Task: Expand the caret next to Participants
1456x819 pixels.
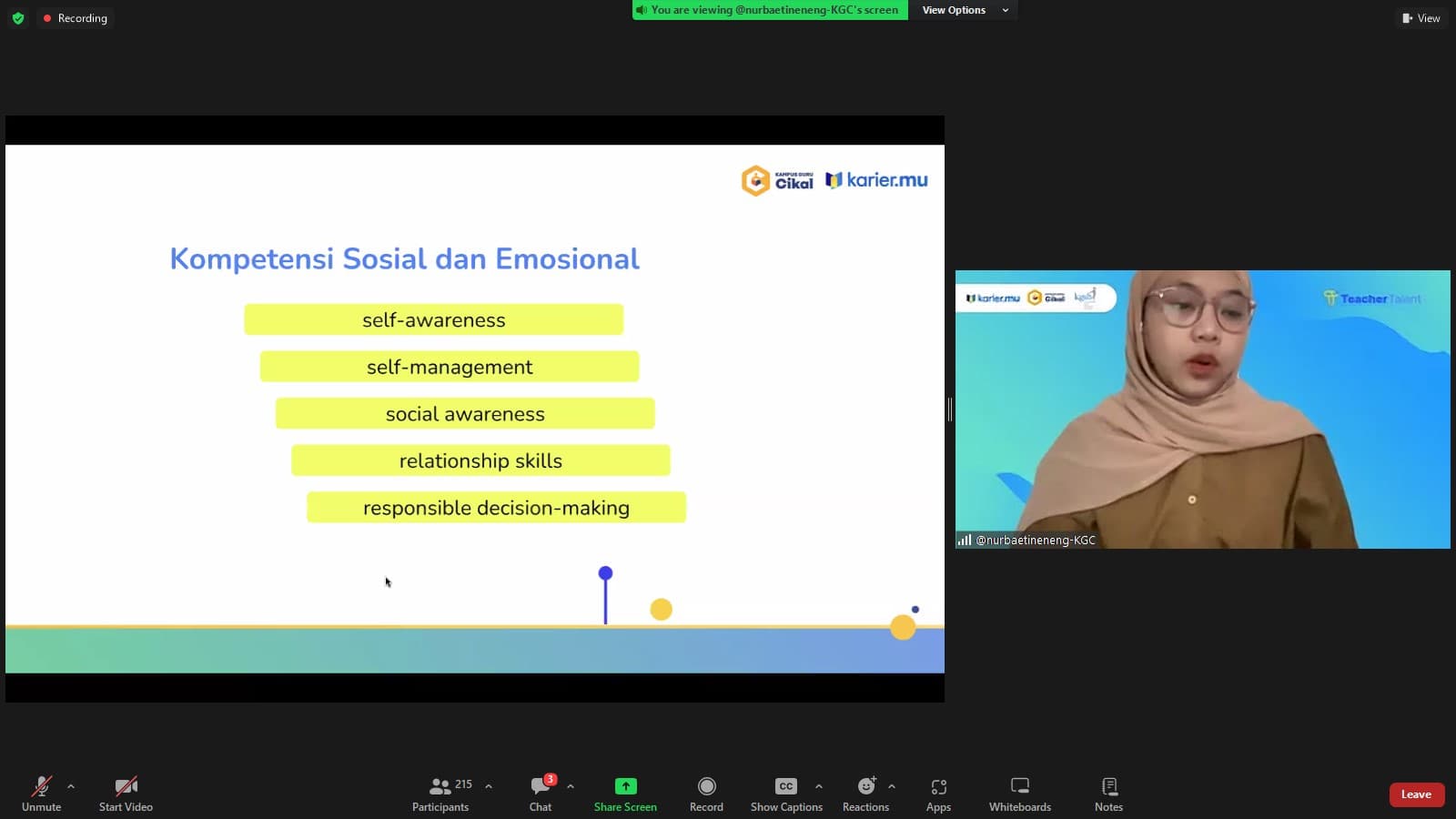Action: (x=489, y=786)
